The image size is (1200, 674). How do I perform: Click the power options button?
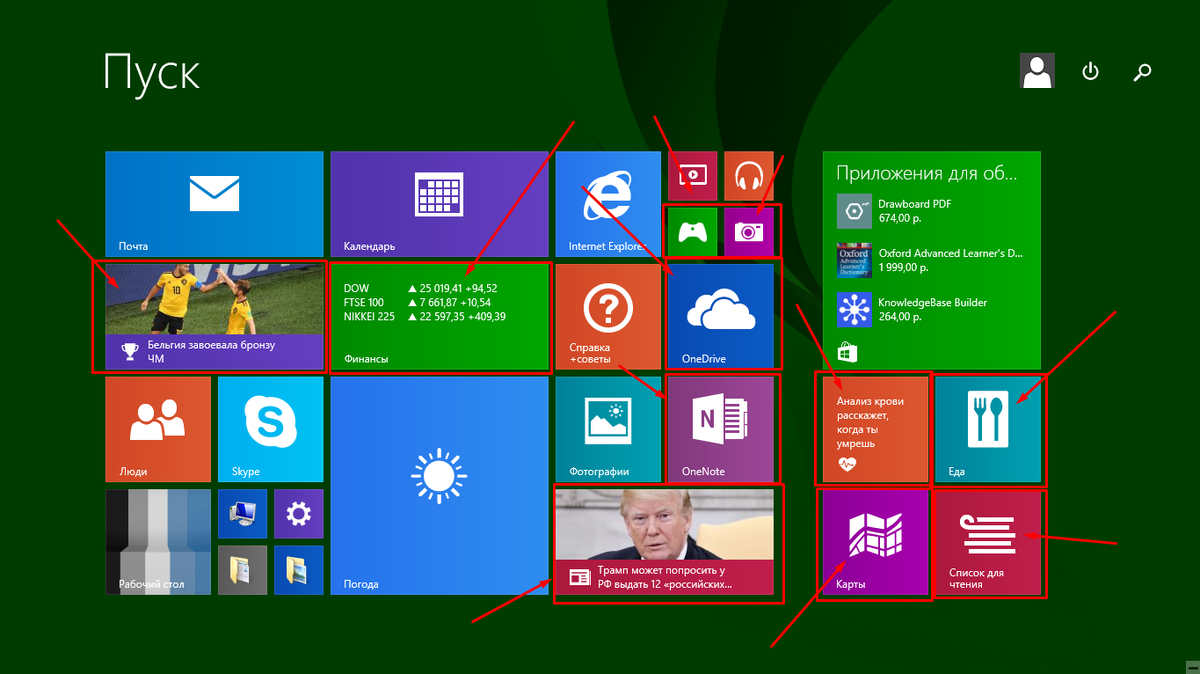[1091, 72]
